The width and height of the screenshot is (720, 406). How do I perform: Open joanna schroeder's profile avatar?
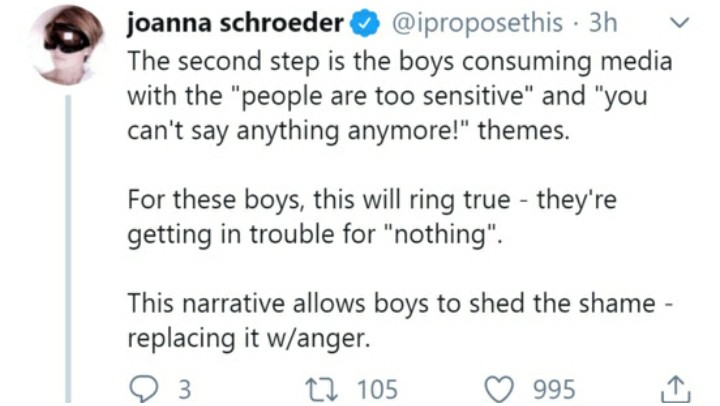point(67,45)
